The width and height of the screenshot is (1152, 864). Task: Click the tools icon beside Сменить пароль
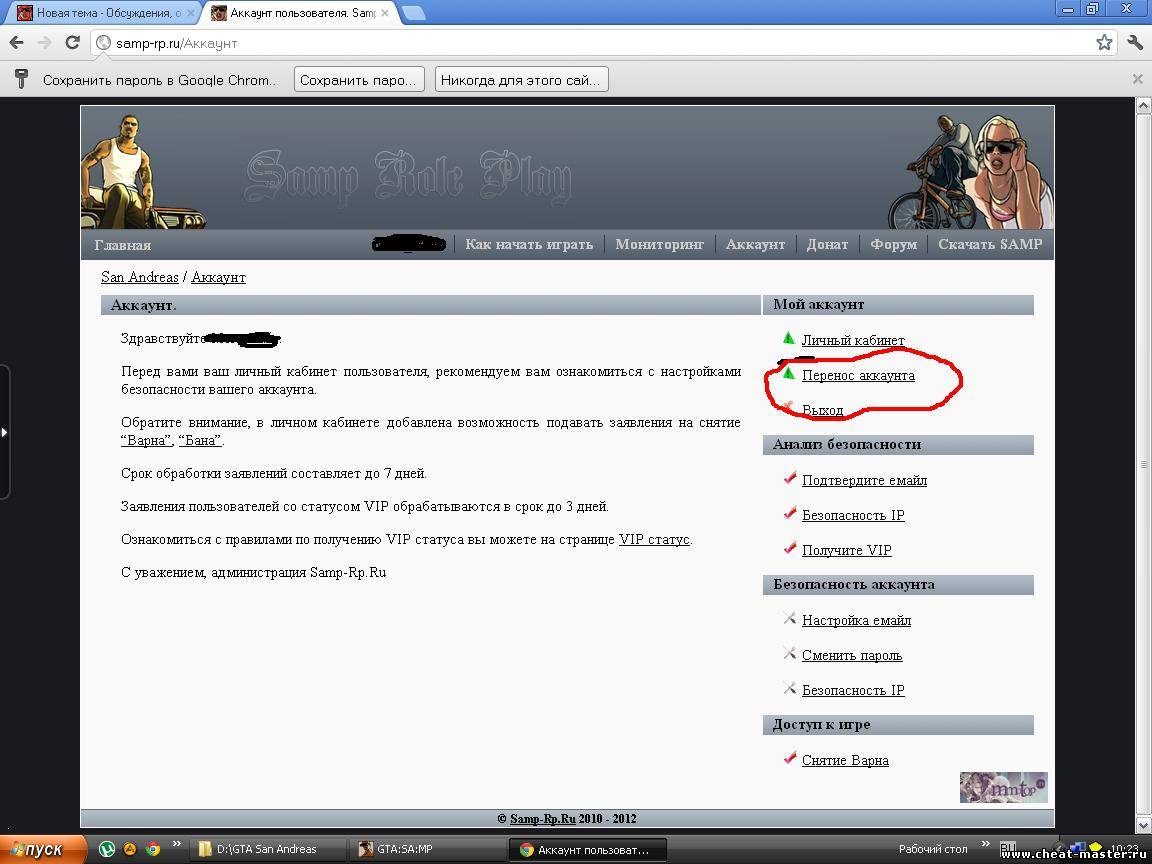[790, 653]
